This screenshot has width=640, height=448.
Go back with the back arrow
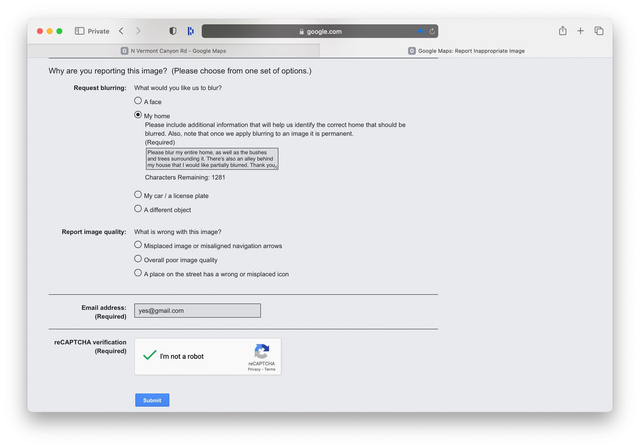[121, 31]
